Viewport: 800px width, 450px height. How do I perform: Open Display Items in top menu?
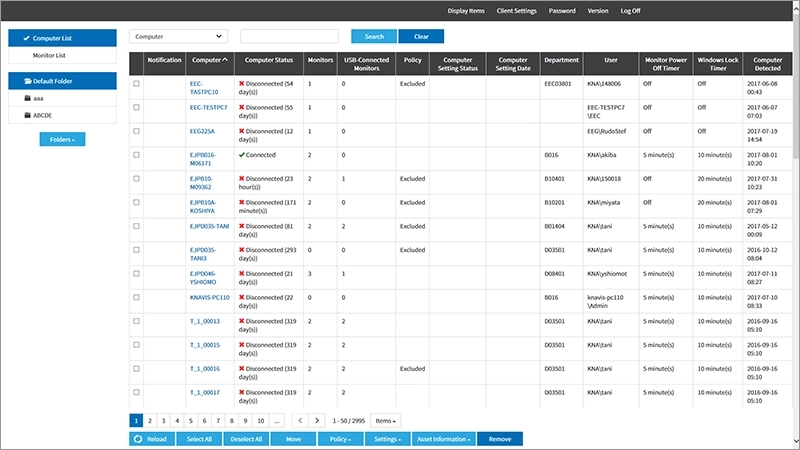pos(466,11)
